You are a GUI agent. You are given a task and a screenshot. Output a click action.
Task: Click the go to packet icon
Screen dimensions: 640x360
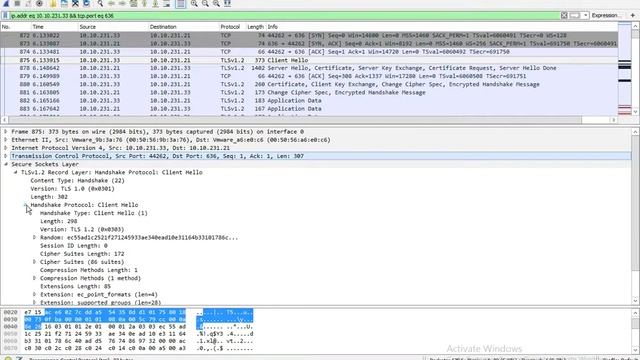(133, 3)
